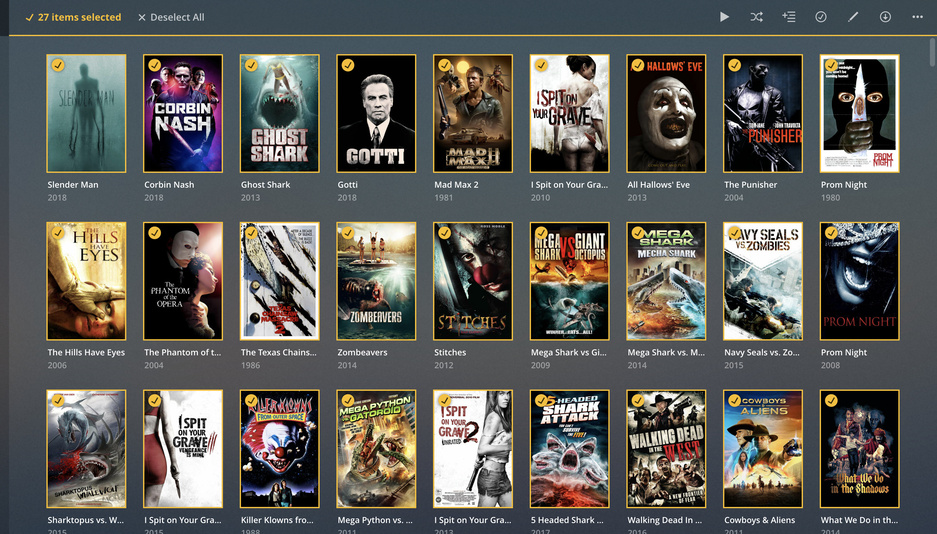937x534 pixels.
Task: Select the 2008 Prom Night poster
Action: click(x=859, y=281)
